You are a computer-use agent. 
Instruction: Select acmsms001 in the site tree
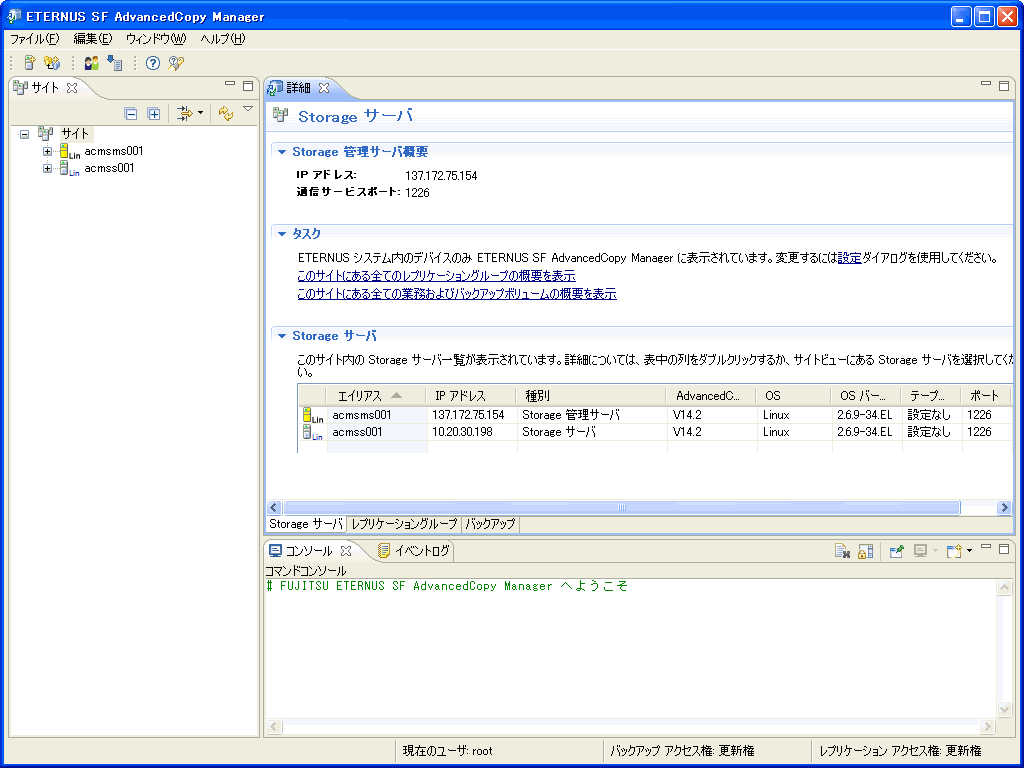coord(114,151)
